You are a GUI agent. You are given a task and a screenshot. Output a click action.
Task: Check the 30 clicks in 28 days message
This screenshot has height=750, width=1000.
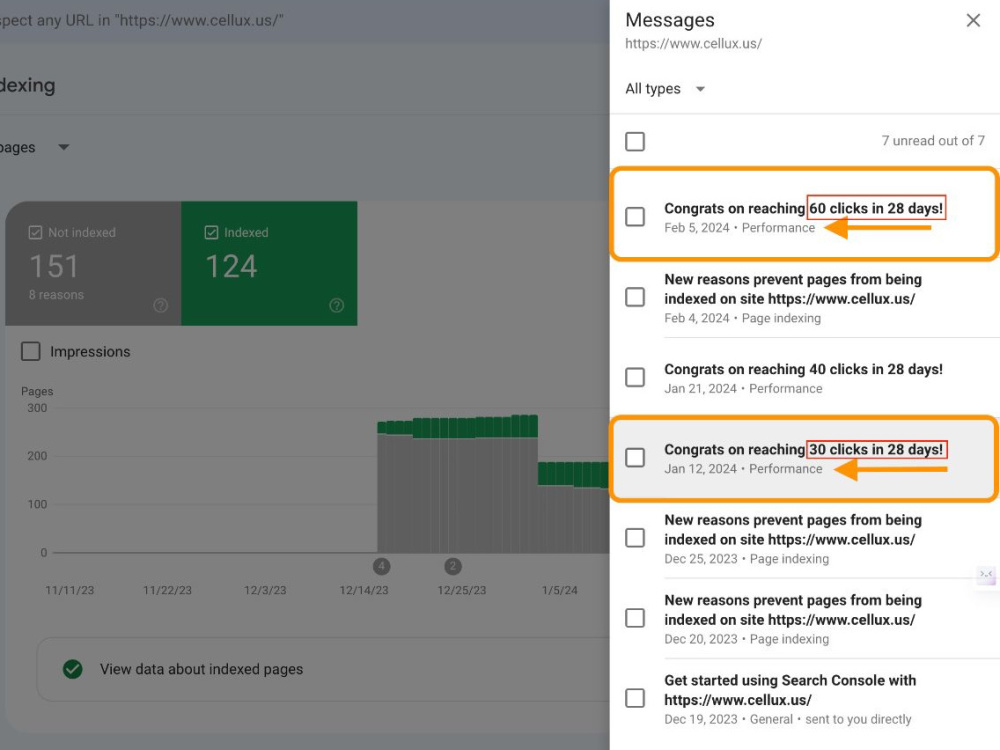pos(635,457)
